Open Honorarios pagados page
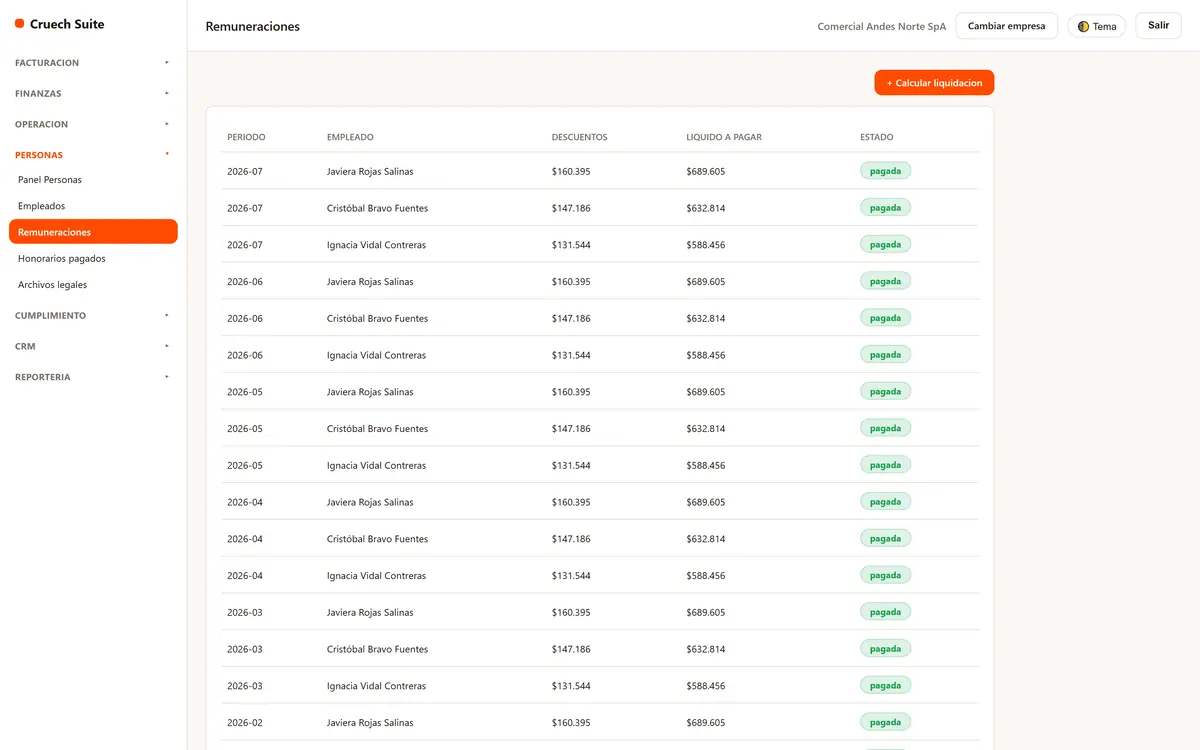1200x750 pixels. [93, 258]
